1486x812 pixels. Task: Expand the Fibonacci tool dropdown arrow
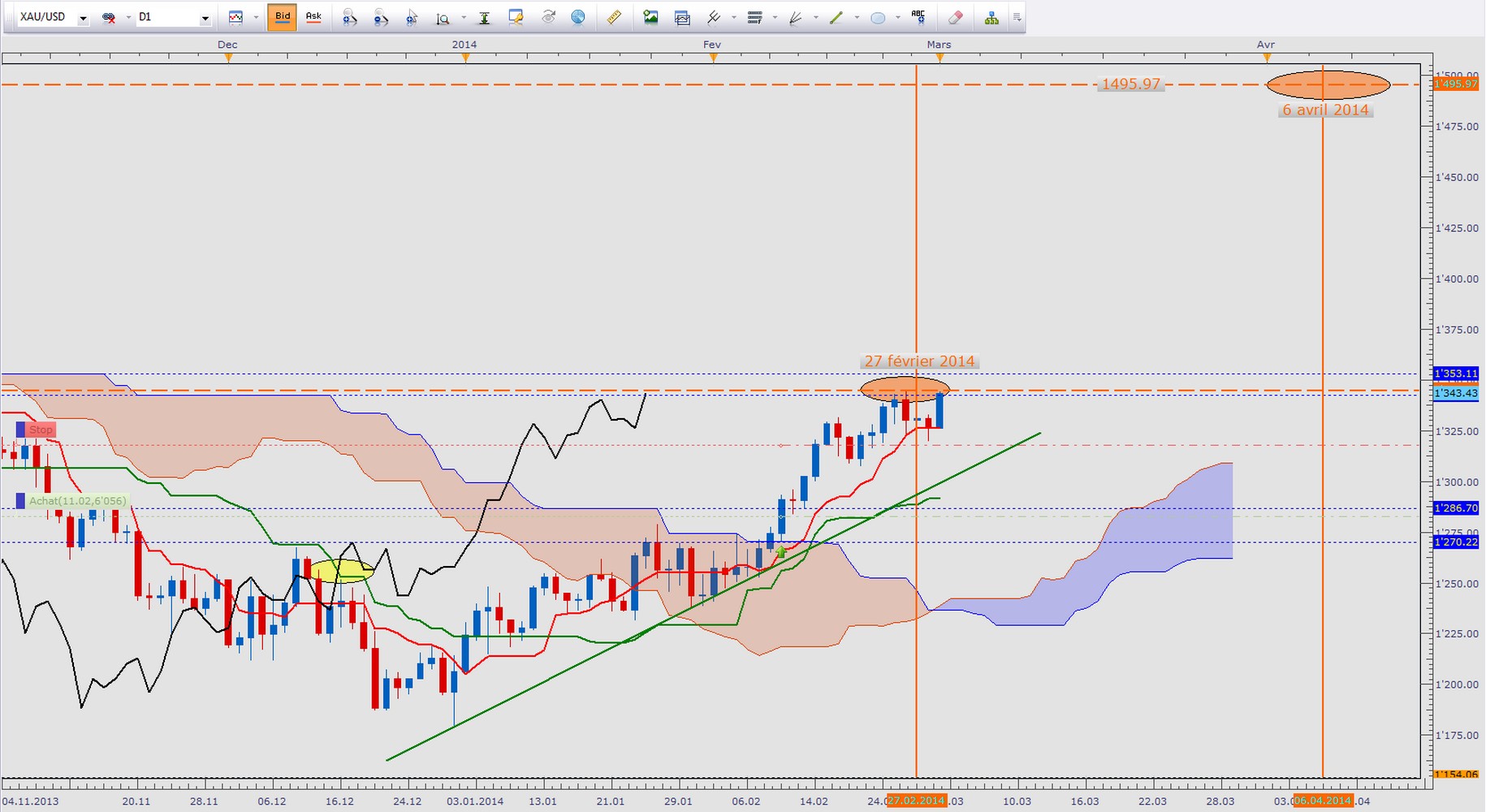[775, 17]
